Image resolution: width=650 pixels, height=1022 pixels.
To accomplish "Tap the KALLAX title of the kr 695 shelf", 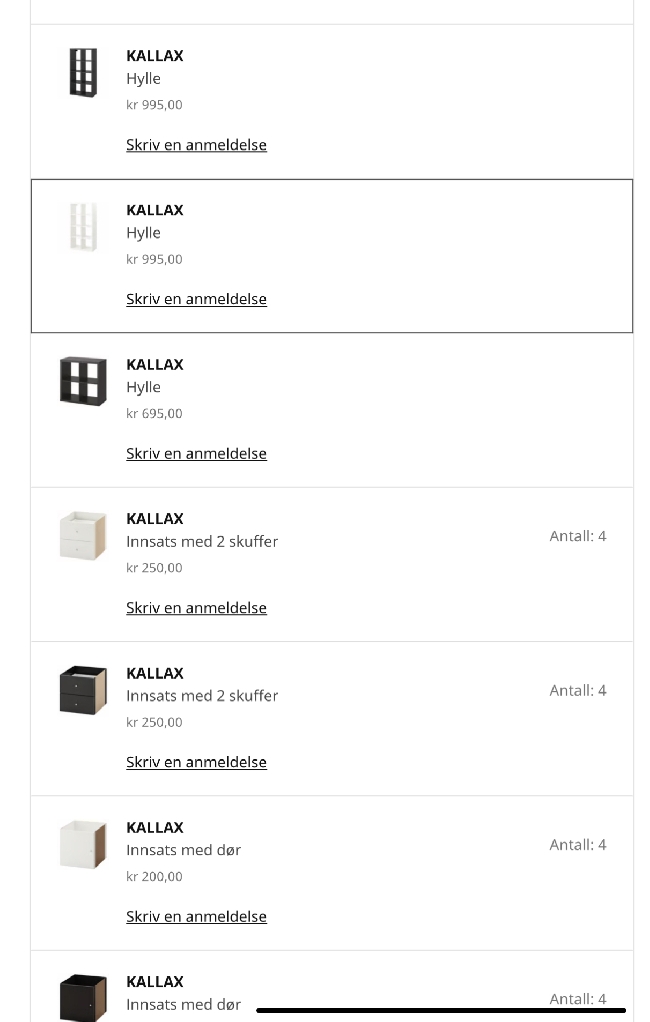I will pyautogui.click(x=155, y=365).
